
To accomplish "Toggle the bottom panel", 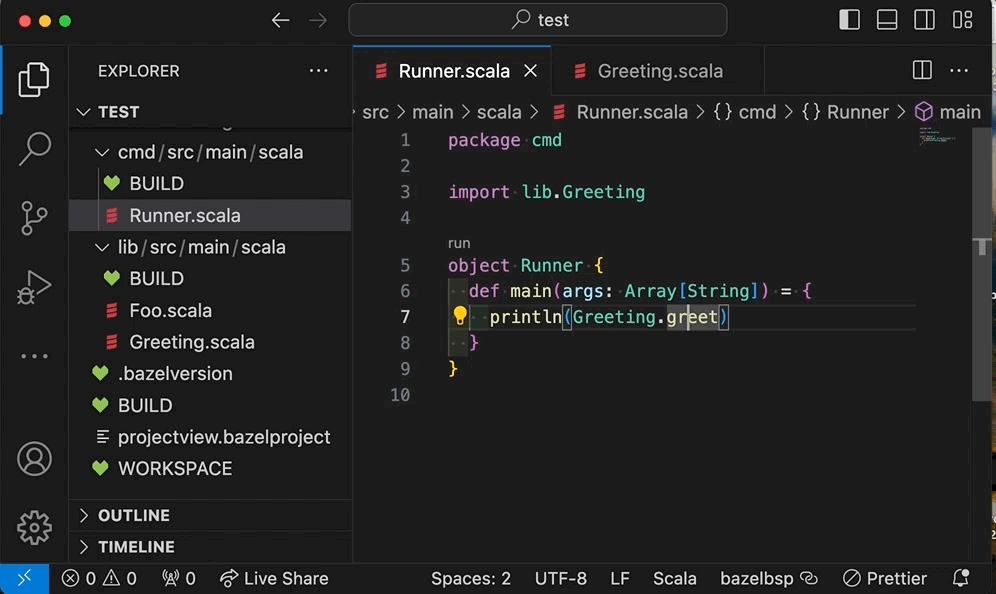I will (x=887, y=20).
